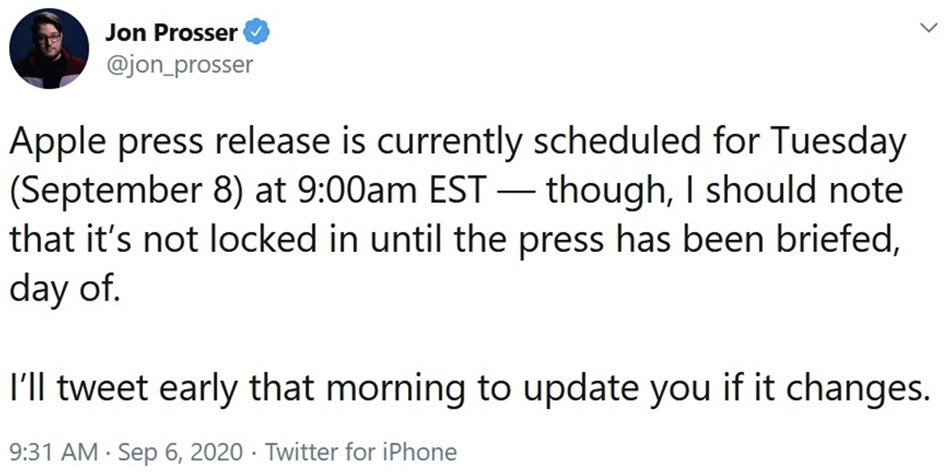950x473 pixels.
Task: Click the "(September 8)" text
Action: coord(121,193)
